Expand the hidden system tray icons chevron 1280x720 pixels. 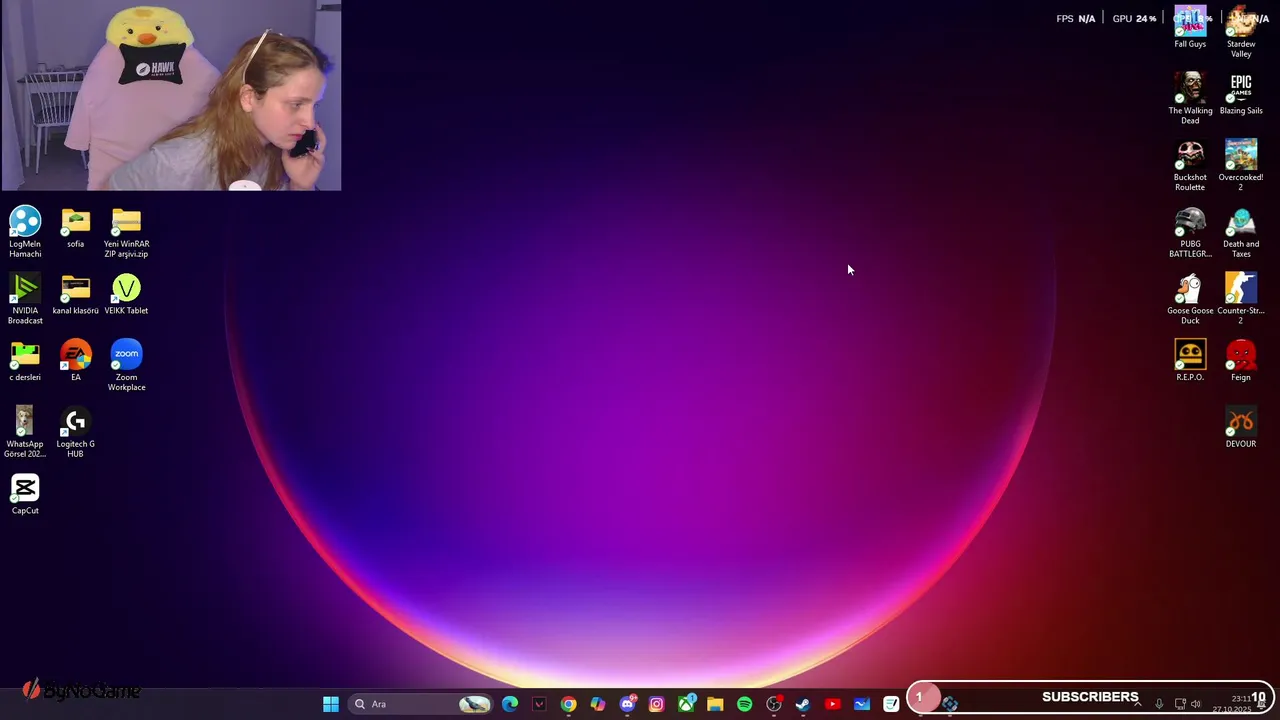click(x=1137, y=704)
